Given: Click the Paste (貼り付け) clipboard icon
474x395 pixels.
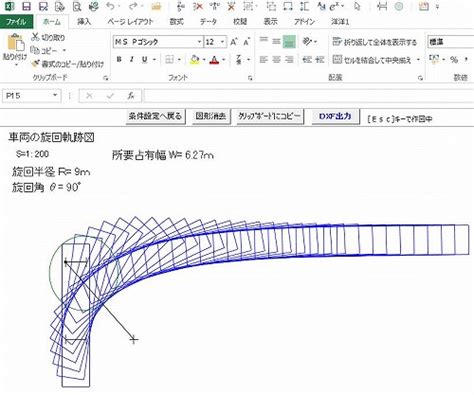Looking at the screenshot, I should point(15,42).
